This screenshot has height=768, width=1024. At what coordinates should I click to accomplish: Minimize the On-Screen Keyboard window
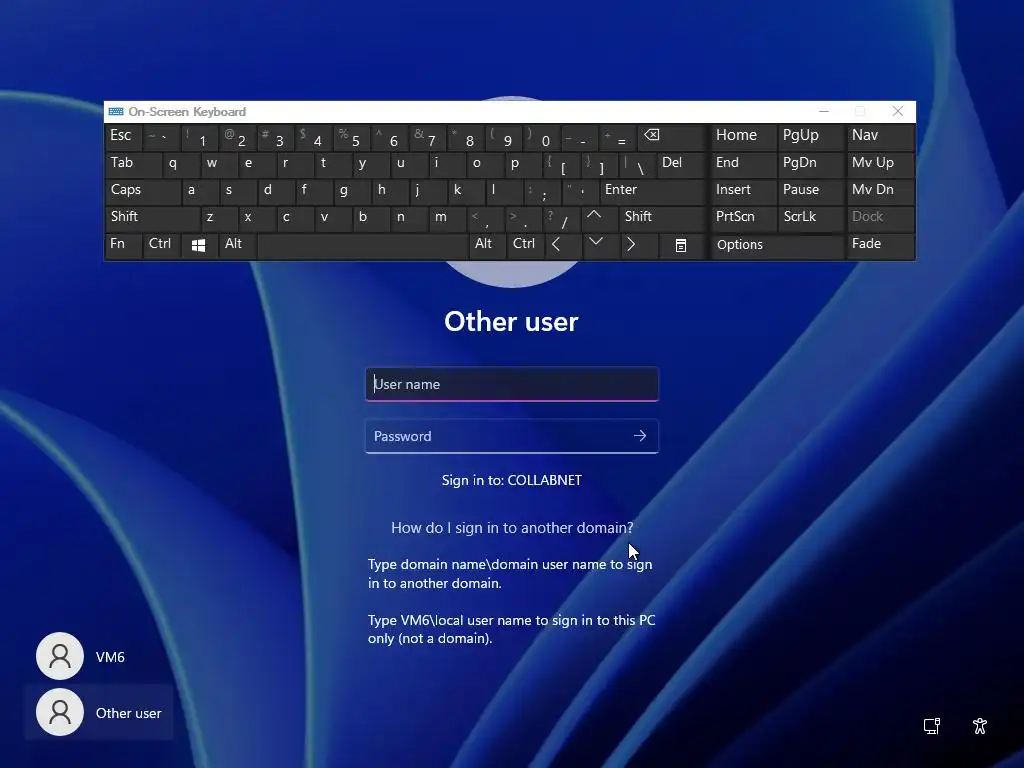point(824,112)
